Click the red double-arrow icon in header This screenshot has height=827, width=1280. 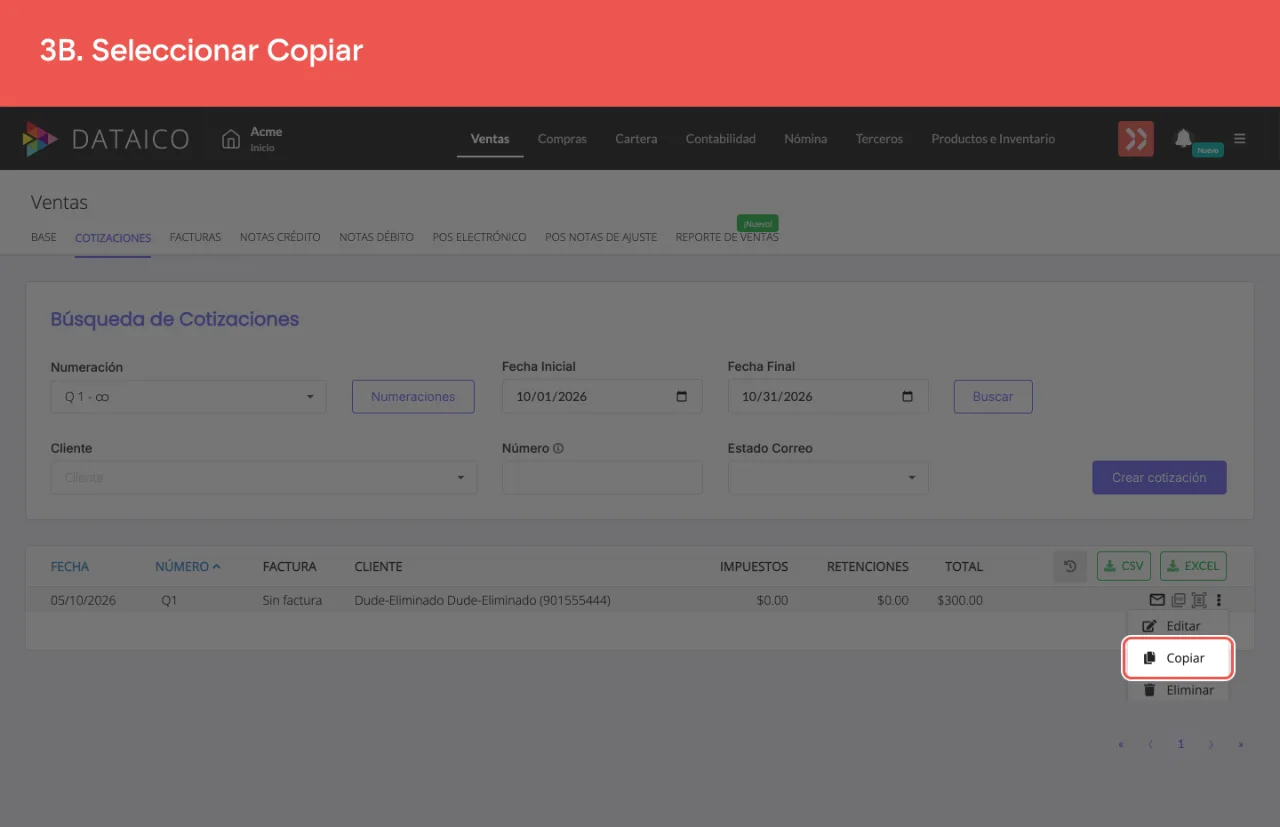(1136, 139)
